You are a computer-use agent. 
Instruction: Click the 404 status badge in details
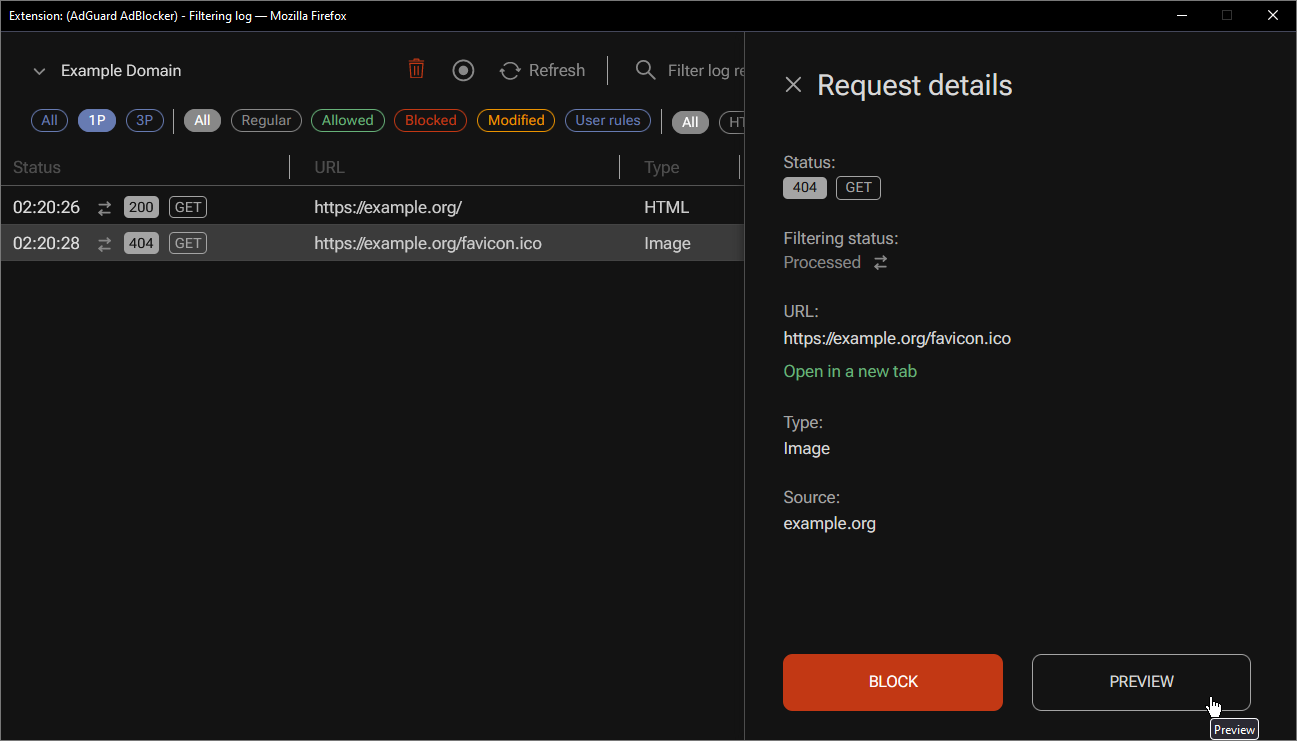pyautogui.click(x=804, y=187)
